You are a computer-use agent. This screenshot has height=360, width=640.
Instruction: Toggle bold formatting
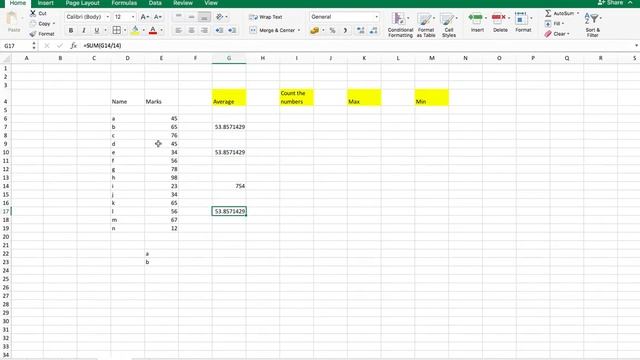71,30
